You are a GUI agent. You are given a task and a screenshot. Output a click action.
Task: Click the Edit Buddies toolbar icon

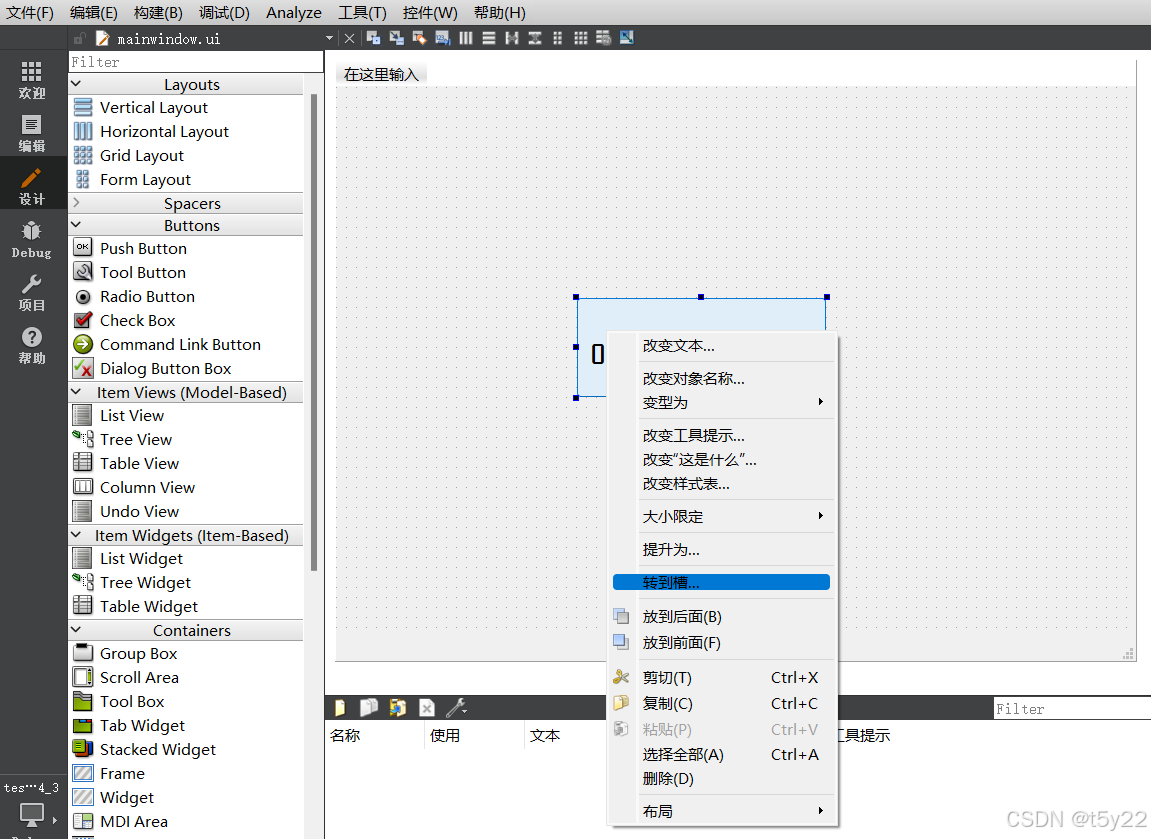[x=419, y=38]
